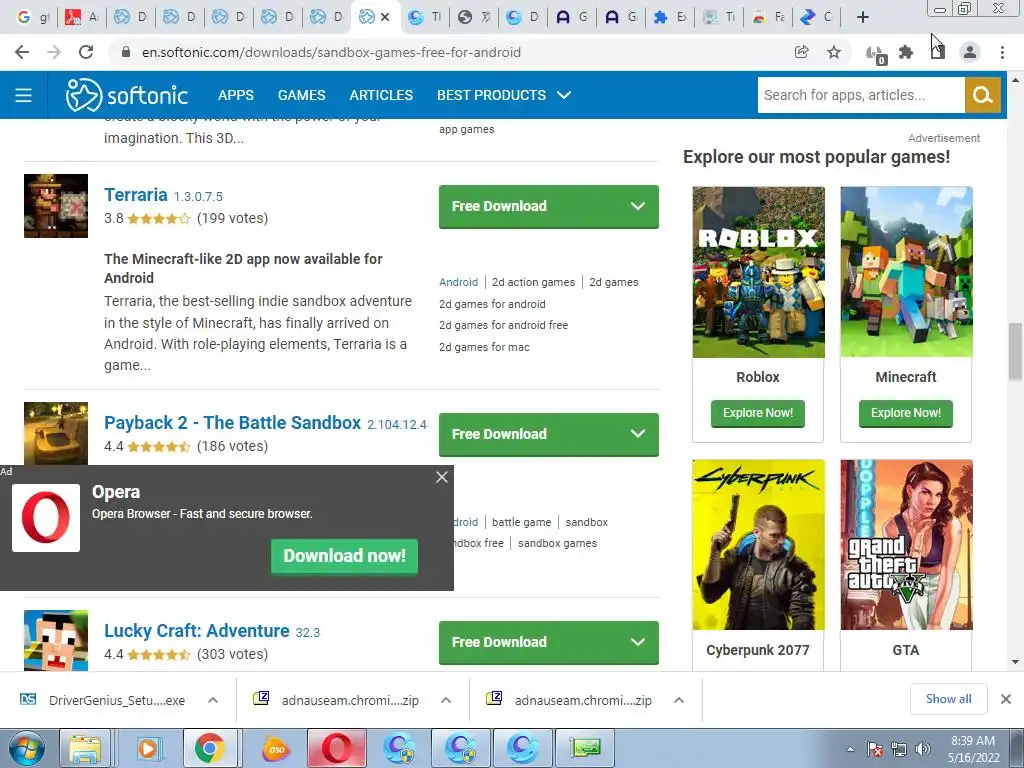The height and width of the screenshot is (768, 1024).
Task: Close the Opera ad overlay
Action: tap(442, 477)
